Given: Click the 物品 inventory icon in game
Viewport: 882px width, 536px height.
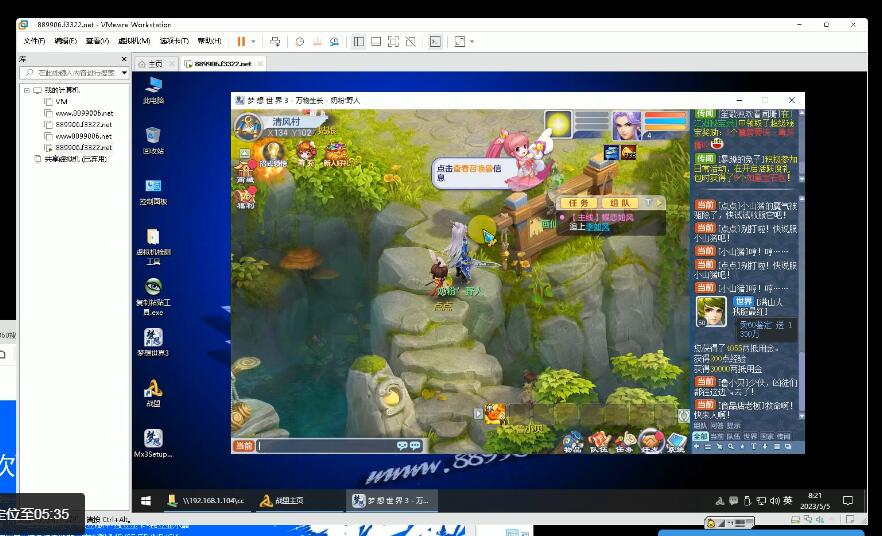Looking at the screenshot, I should click(x=573, y=443).
